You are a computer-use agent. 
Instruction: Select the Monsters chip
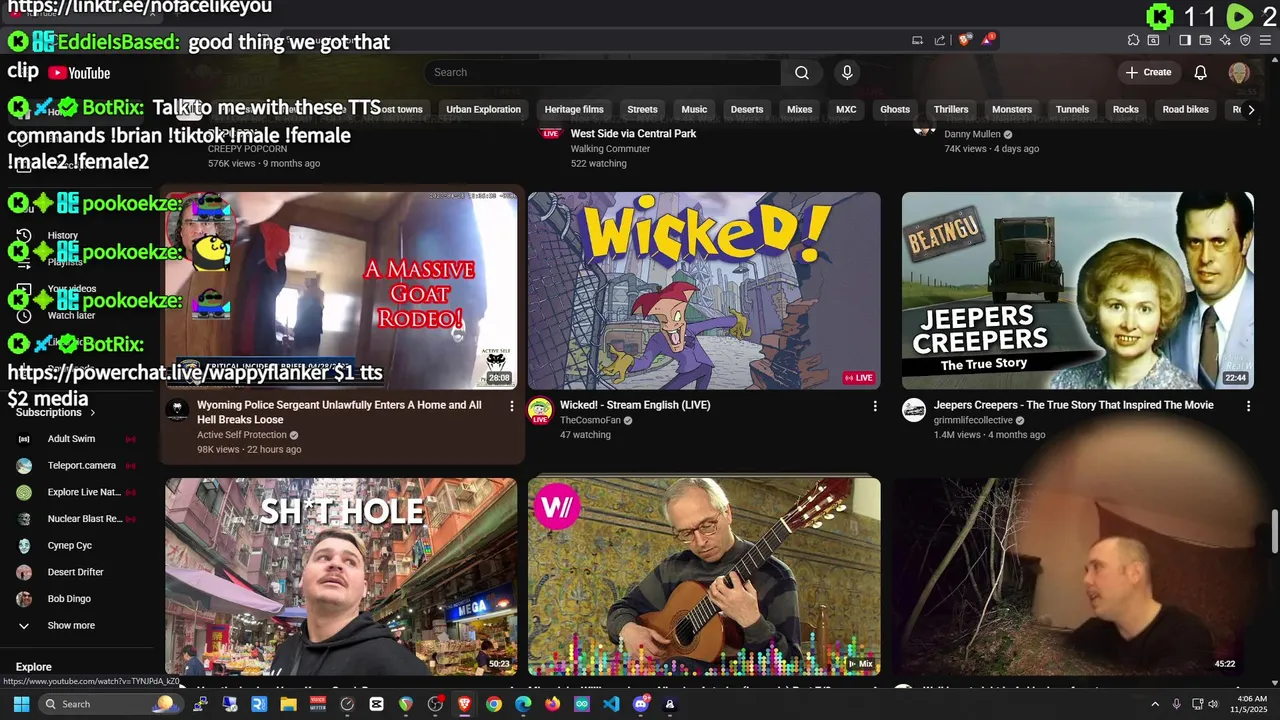pyautogui.click(x=1012, y=109)
